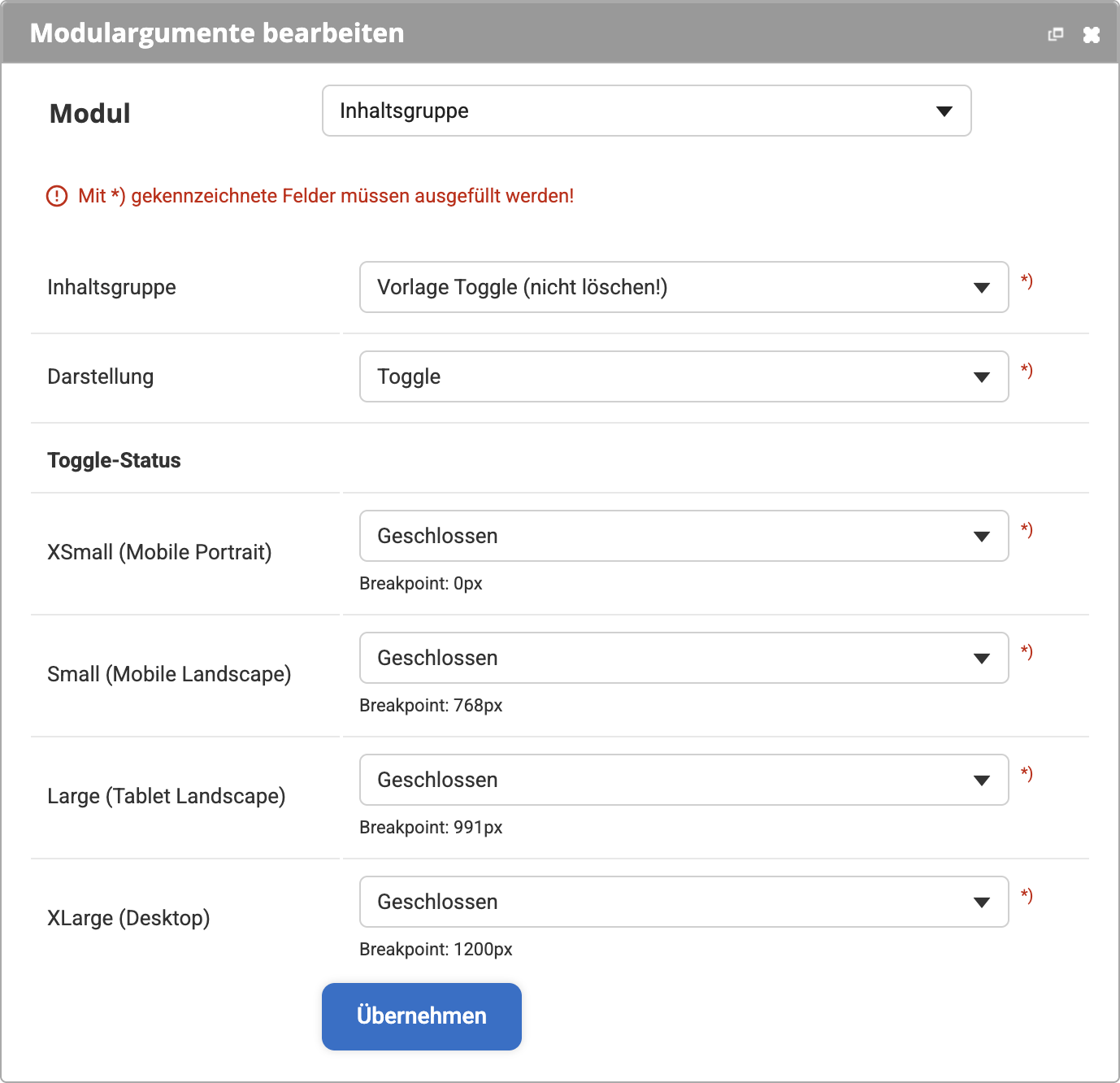
Task: Click the 'Mit *) gekennzeichnete Felder' notice text
Action: point(326,196)
